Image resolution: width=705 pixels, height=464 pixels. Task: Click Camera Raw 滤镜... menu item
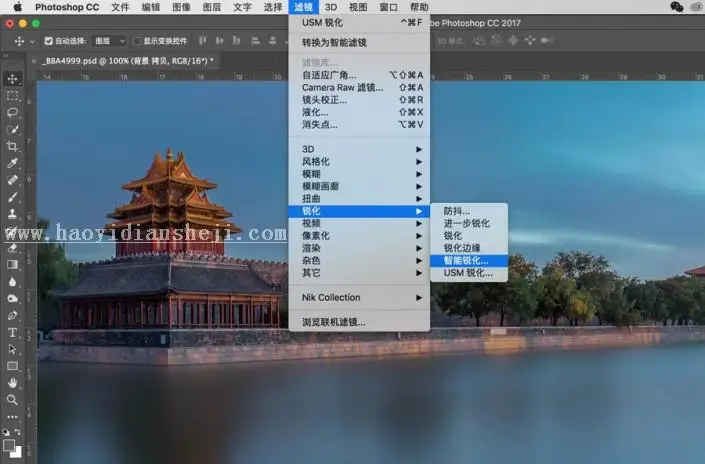point(359,87)
